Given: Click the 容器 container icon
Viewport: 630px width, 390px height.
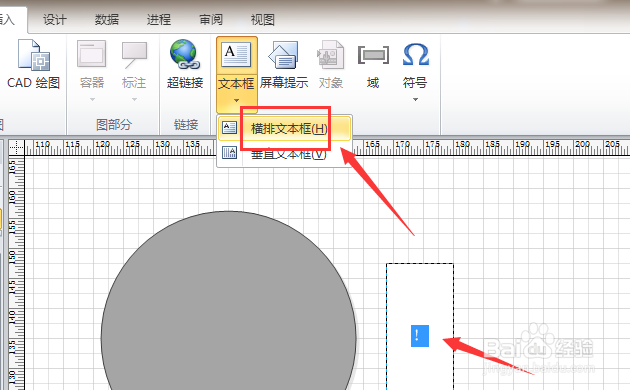Looking at the screenshot, I should click(92, 54).
